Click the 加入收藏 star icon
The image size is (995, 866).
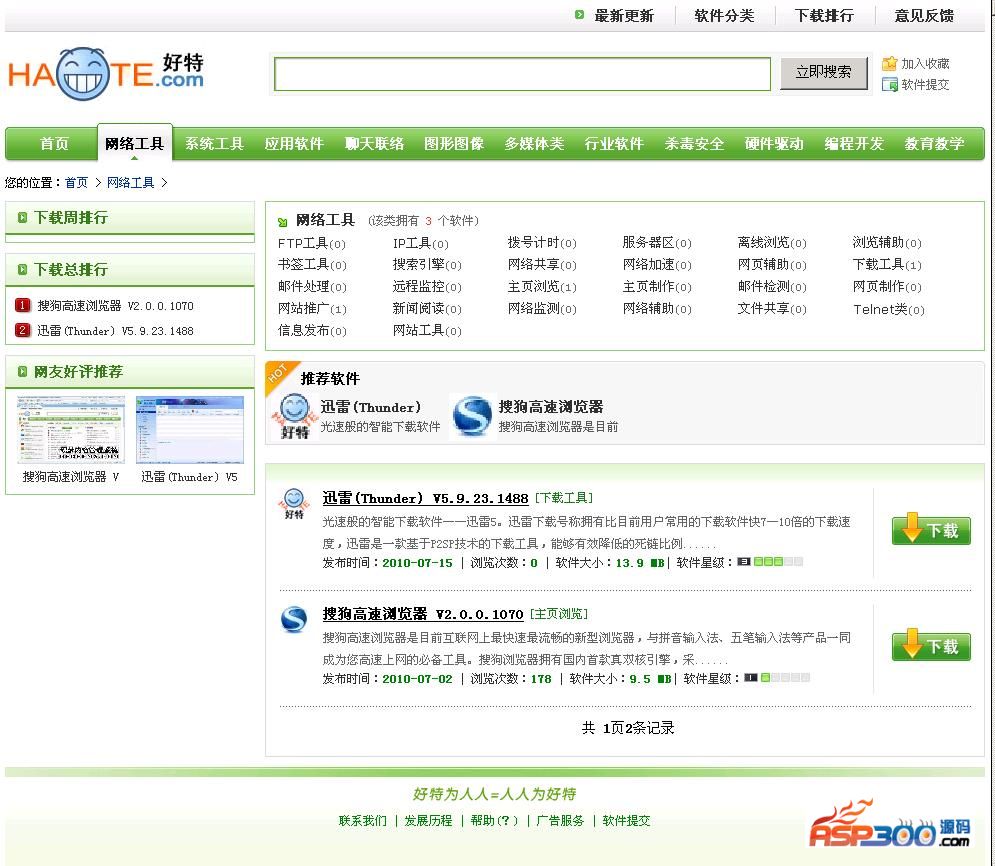[890, 63]
